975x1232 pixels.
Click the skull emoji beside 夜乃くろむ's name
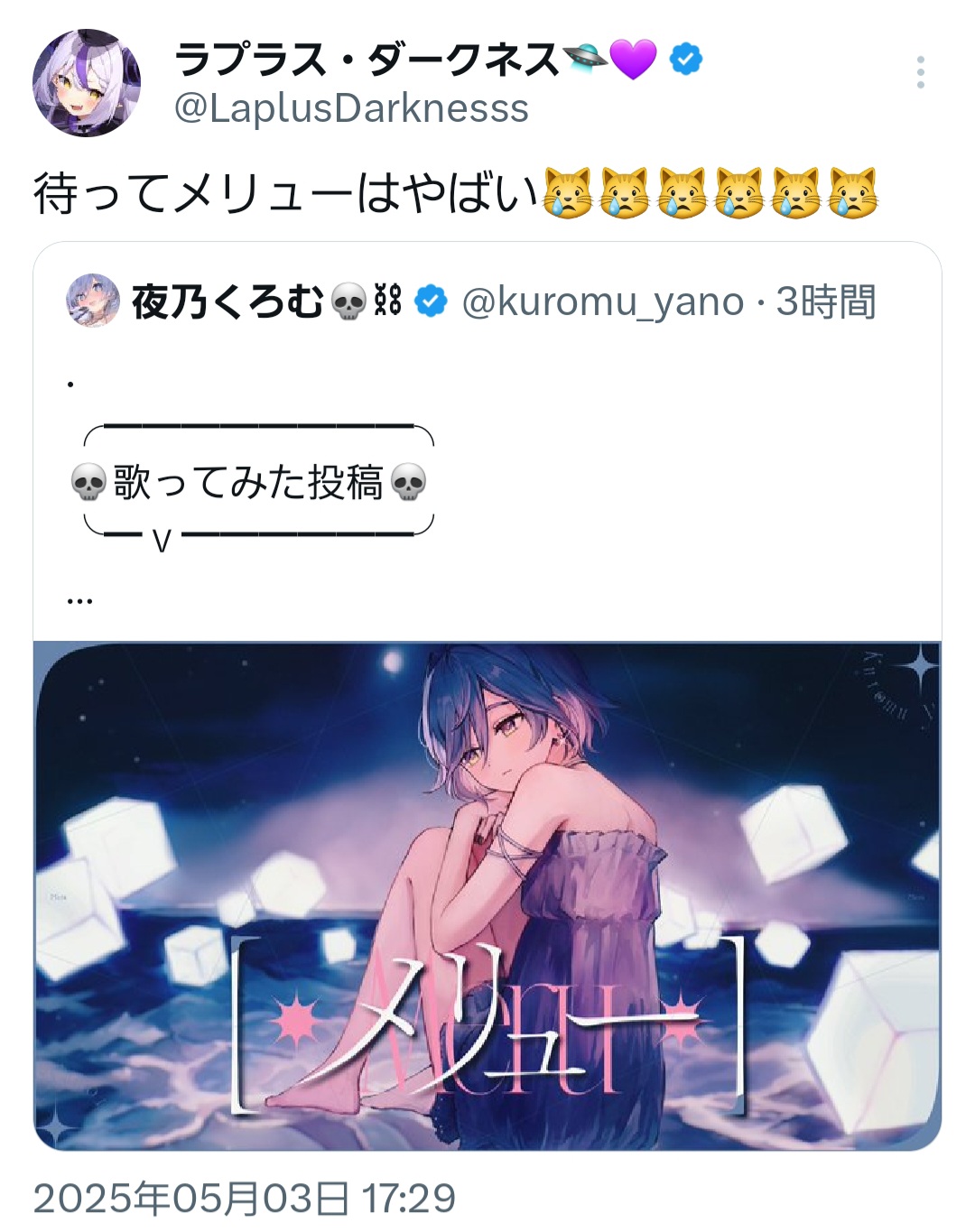tap(349, 302)
